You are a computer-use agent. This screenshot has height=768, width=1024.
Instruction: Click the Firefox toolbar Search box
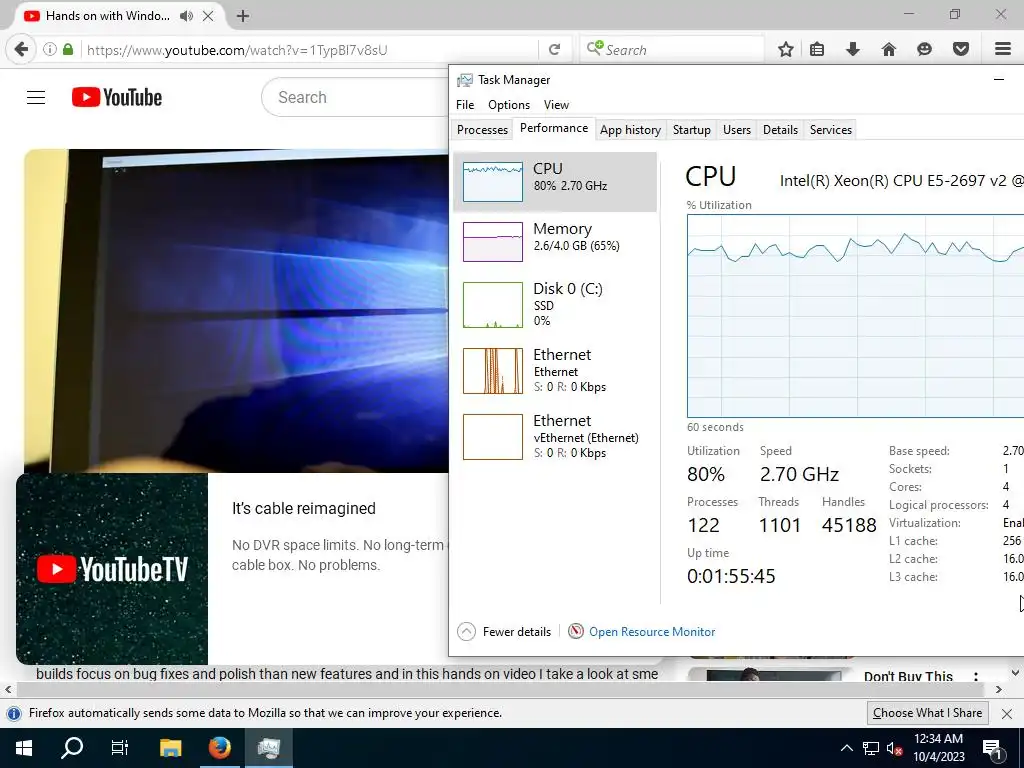[671, 50]
